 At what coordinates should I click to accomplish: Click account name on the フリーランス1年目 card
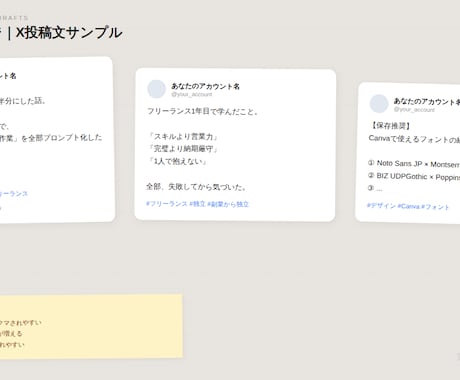(205, 86)
